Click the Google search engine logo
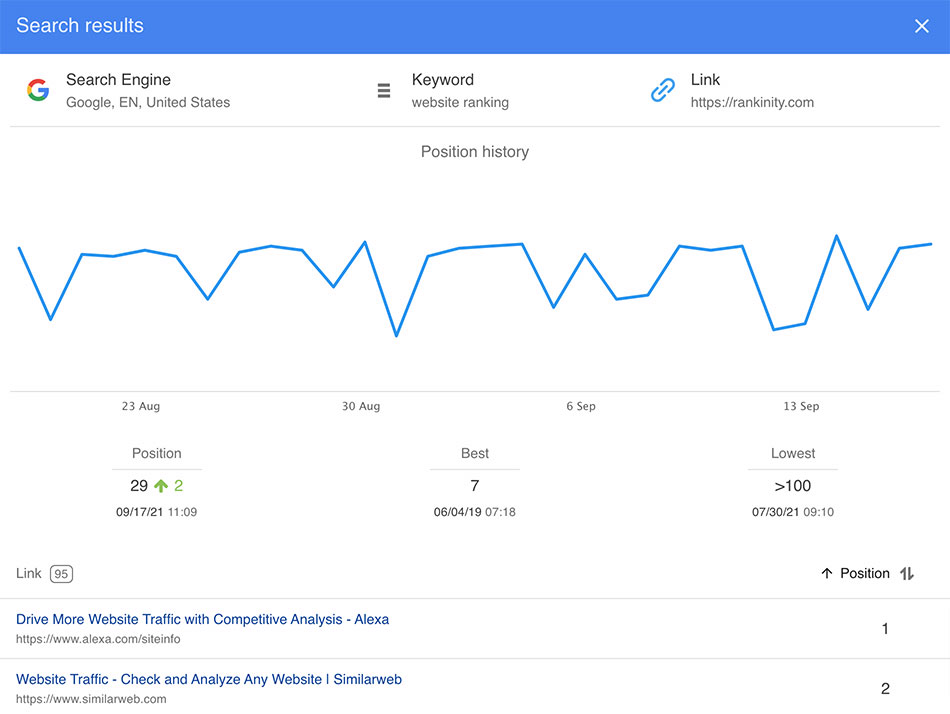Screen dimensions: 950x714 point(38,90)
